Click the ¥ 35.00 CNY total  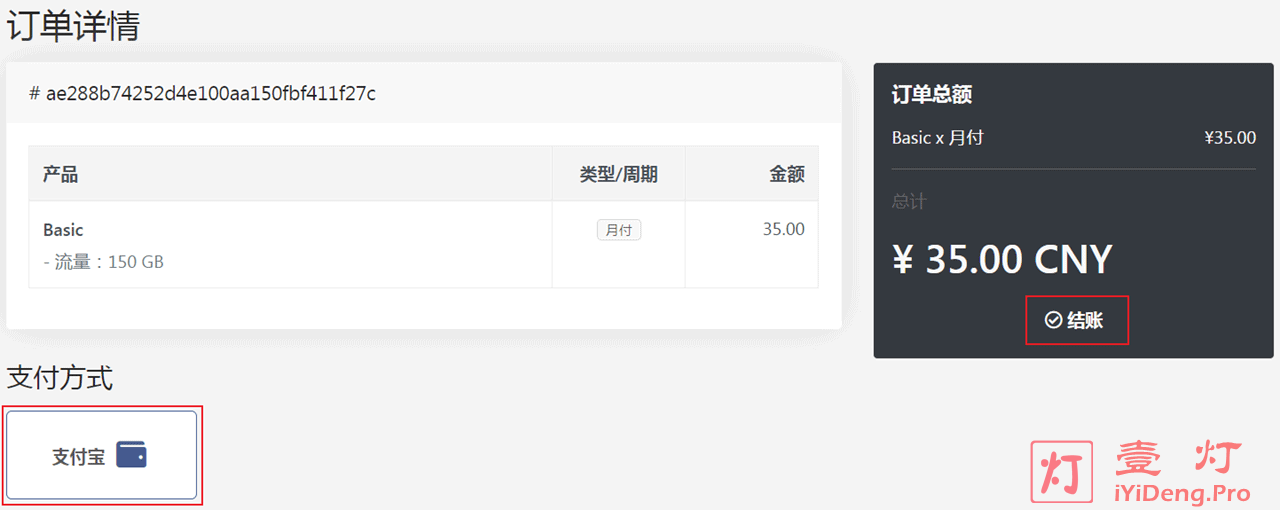tap(1002, 259)
